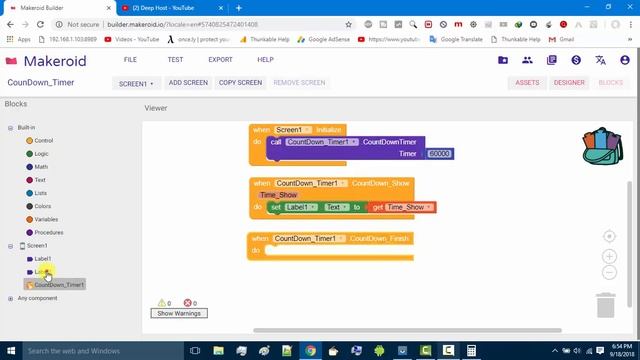Open the language translate icon

click(600, 60)
